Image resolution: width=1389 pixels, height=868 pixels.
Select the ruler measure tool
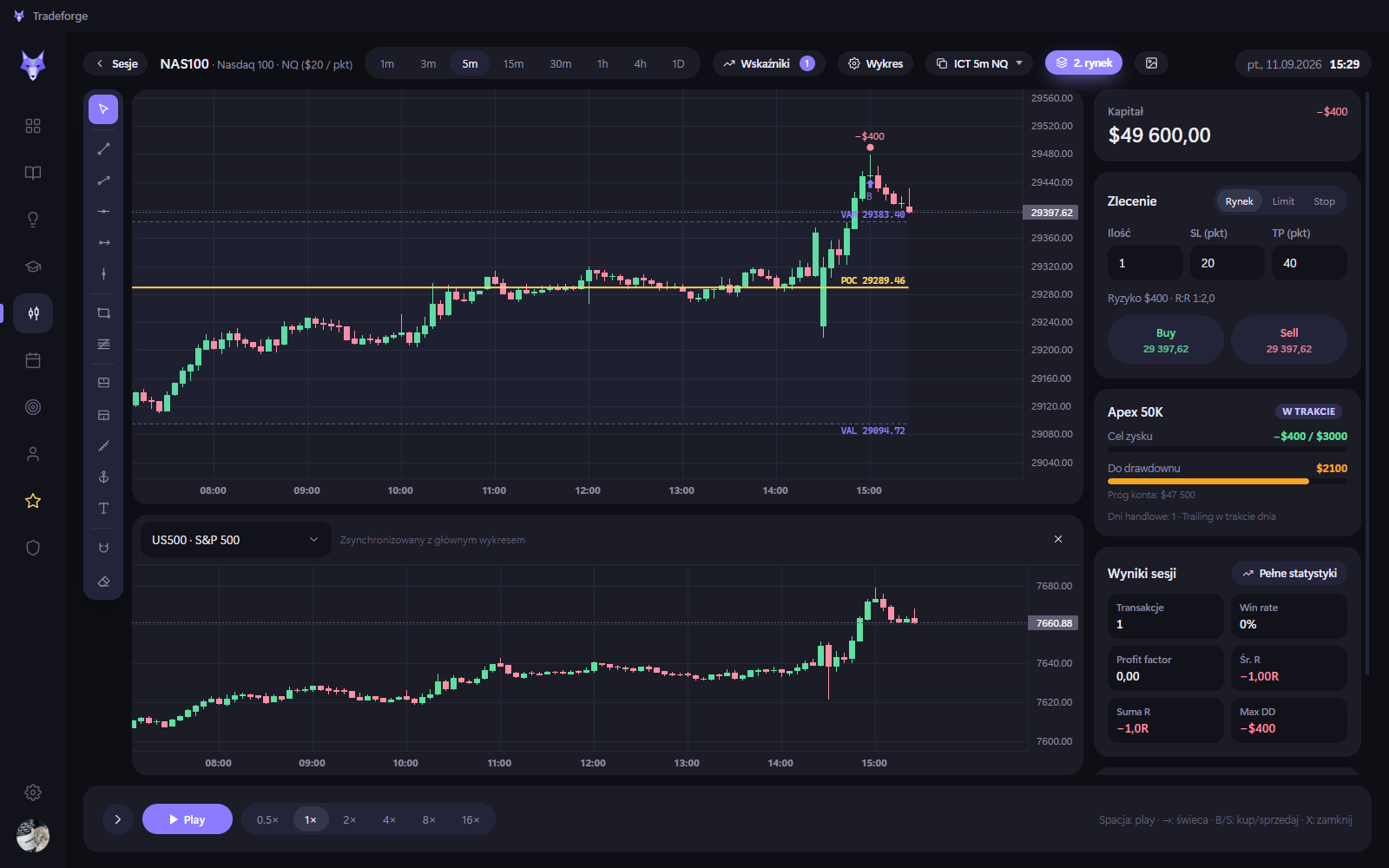103,446
